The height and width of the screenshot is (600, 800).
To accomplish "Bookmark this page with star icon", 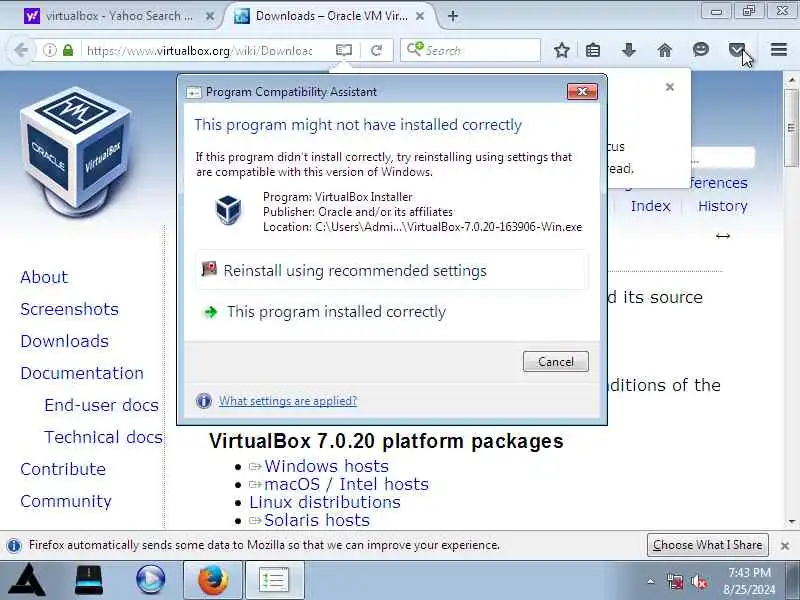I will click(x=562, y=50).
